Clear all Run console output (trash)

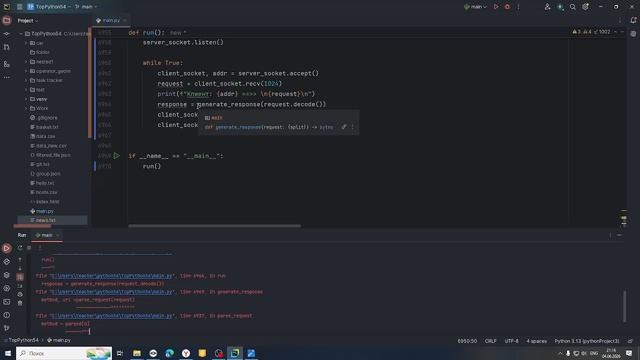pyautogui.click(x=20, y=303)
